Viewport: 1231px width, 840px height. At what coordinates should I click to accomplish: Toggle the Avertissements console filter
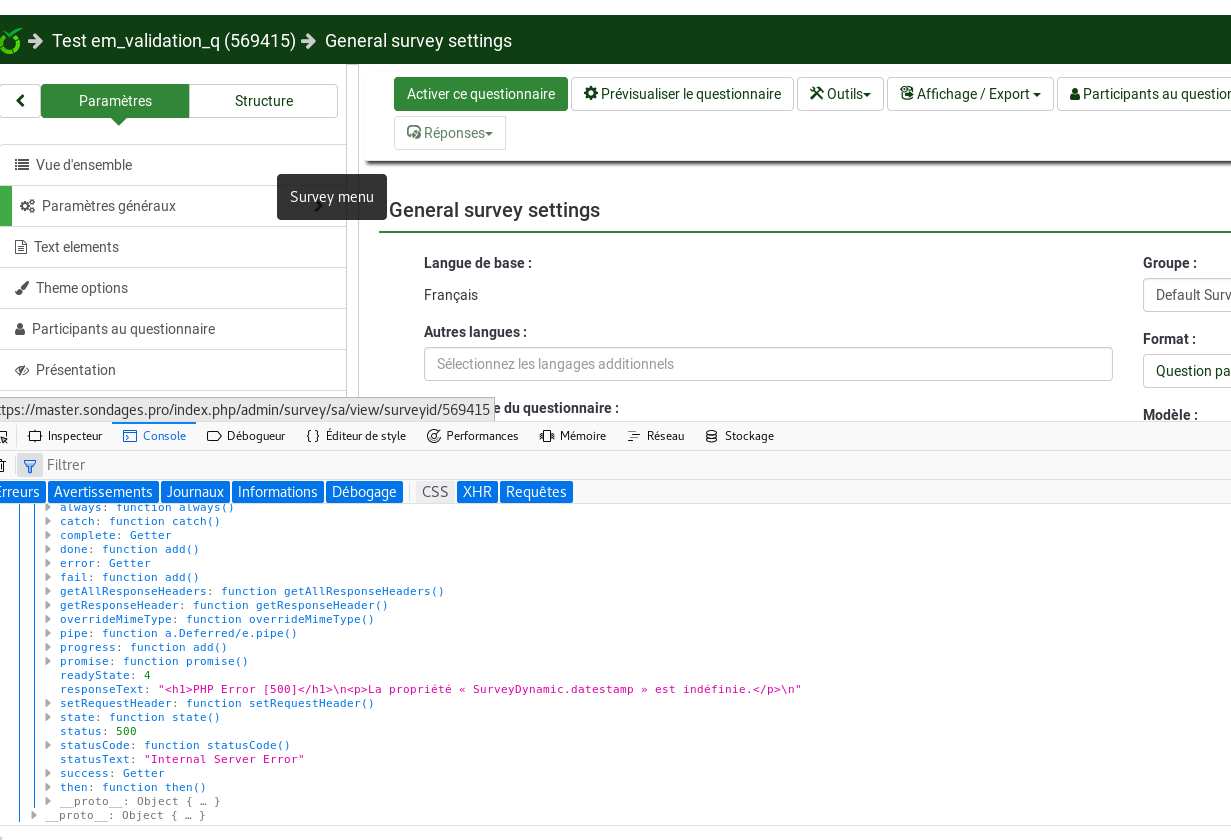click(x=103, y=492)
